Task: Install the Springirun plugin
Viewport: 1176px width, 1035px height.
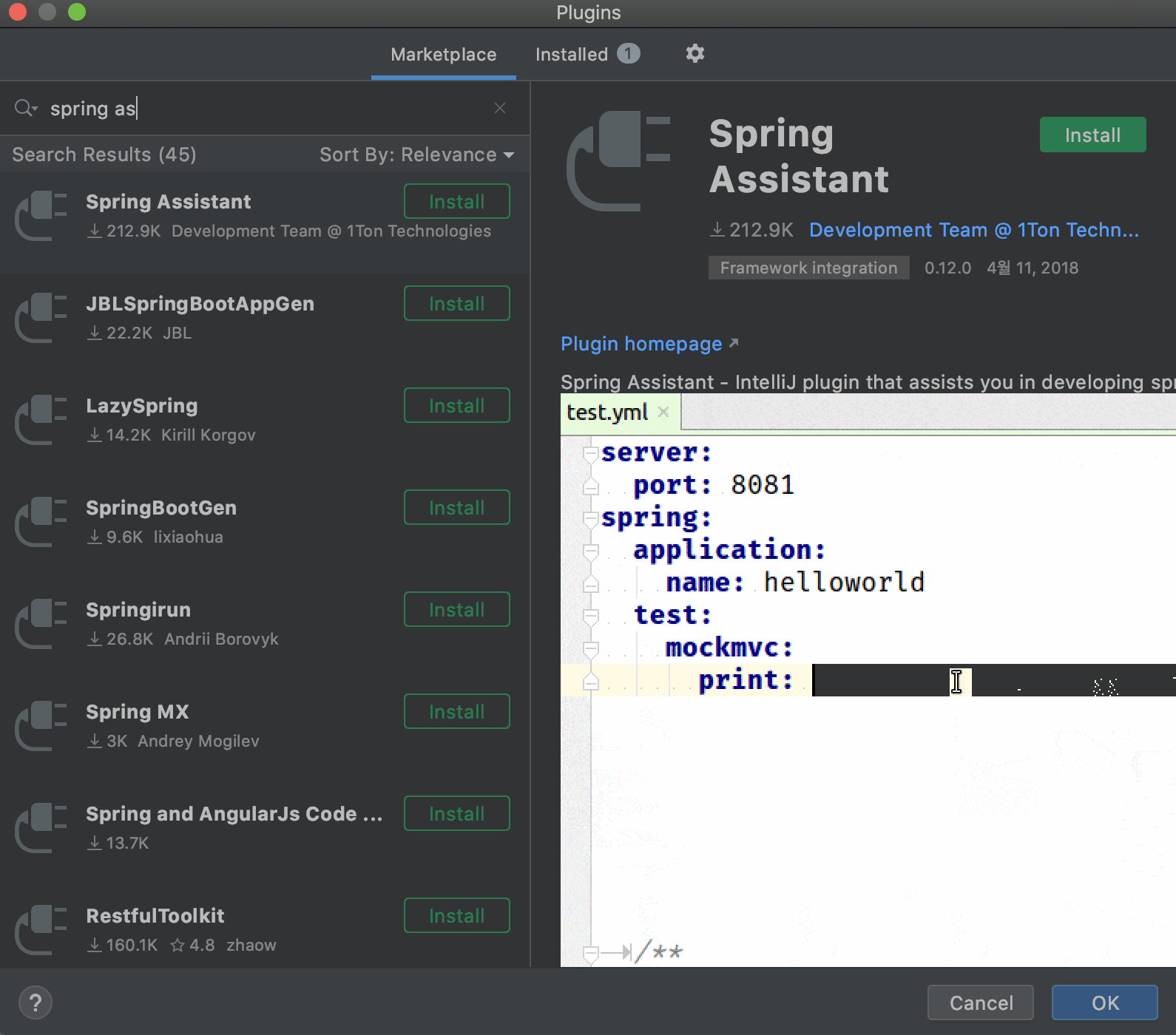Action: click(457, 609)
